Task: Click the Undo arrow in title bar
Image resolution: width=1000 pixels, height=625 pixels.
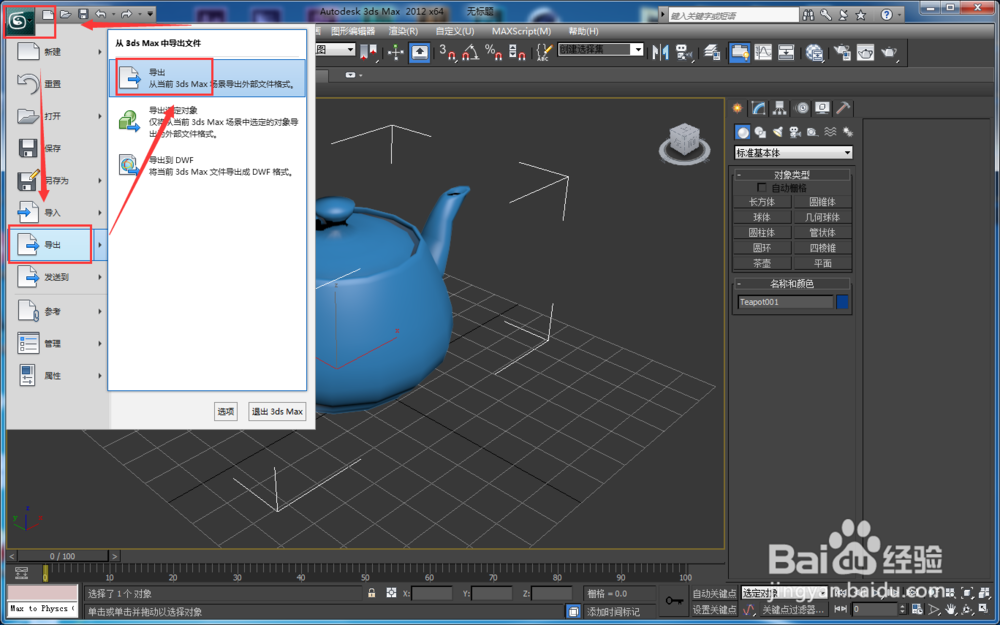Action: (x=101, y=13)
